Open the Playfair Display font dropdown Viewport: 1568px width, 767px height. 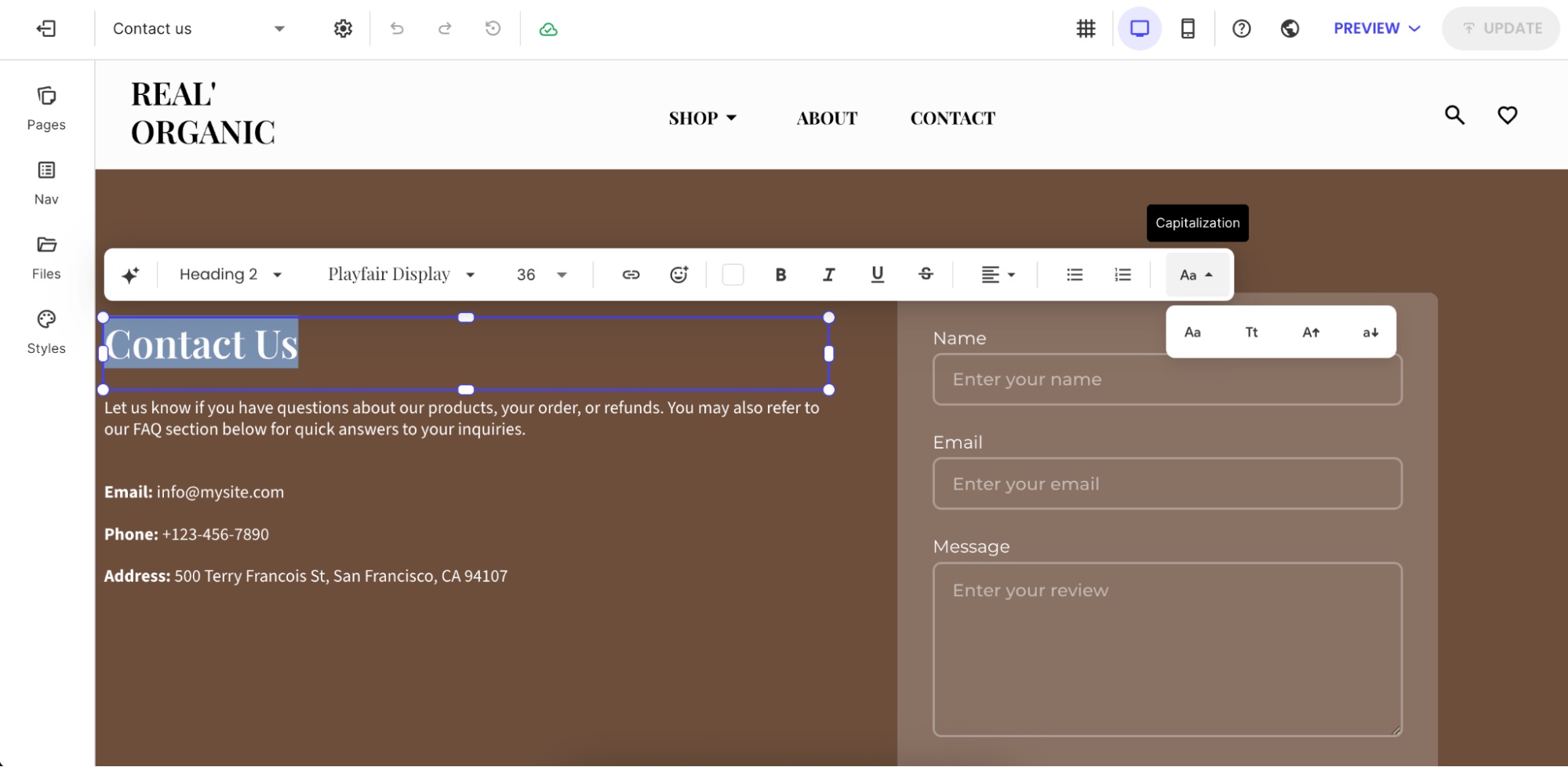pyautogui.click(x=402, y=274)
